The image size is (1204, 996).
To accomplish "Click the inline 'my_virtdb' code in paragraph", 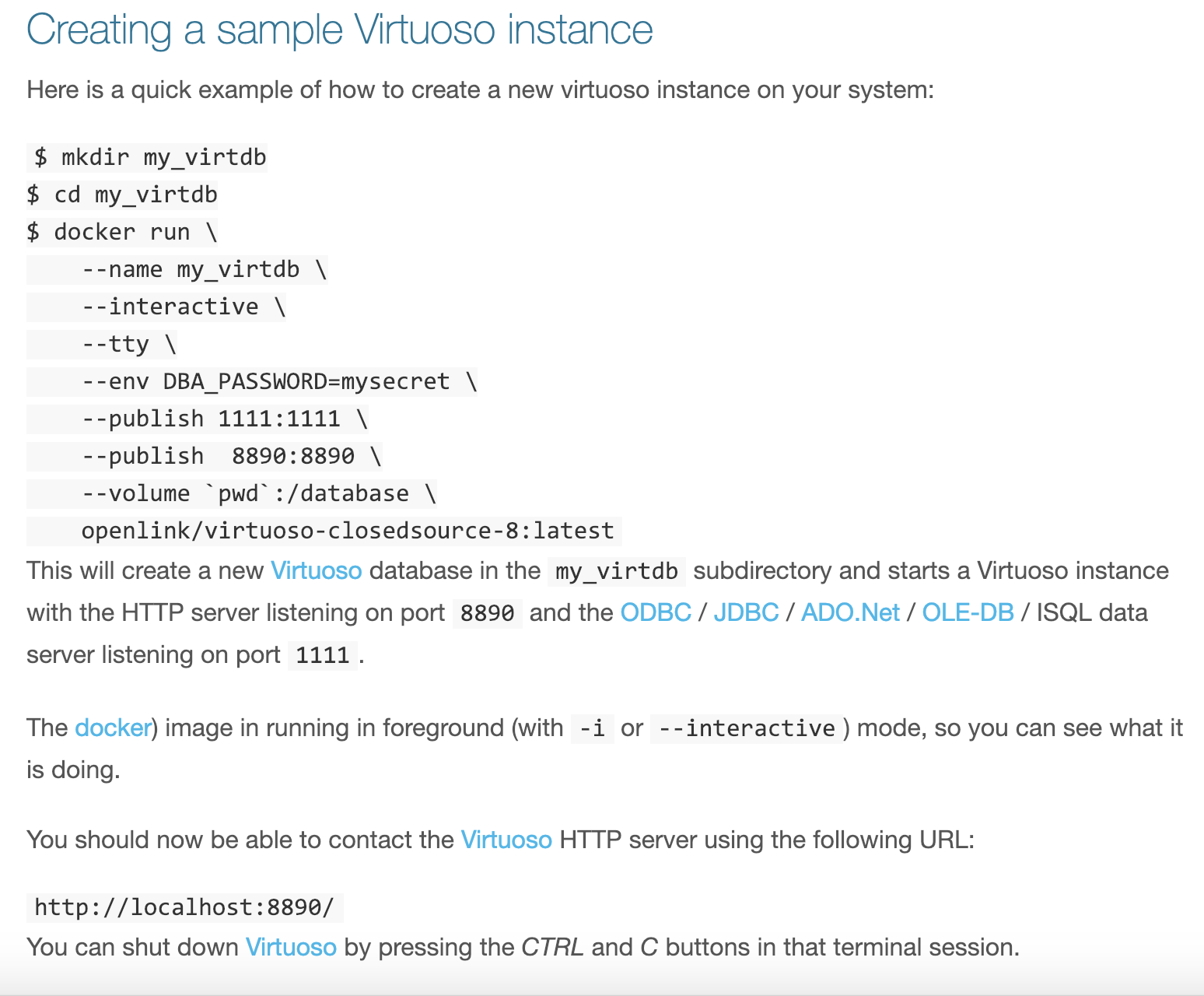I will (617, 571).
